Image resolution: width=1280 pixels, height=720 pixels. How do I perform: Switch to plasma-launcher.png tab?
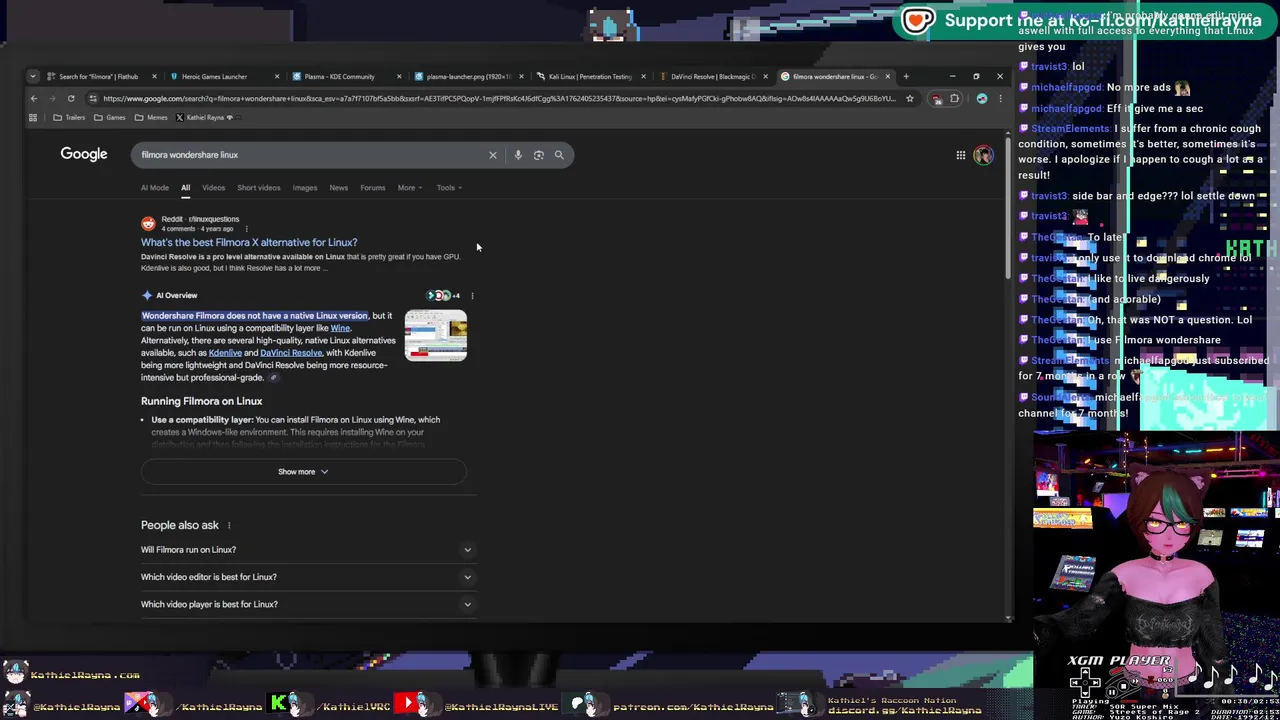(x=468, y=76)
